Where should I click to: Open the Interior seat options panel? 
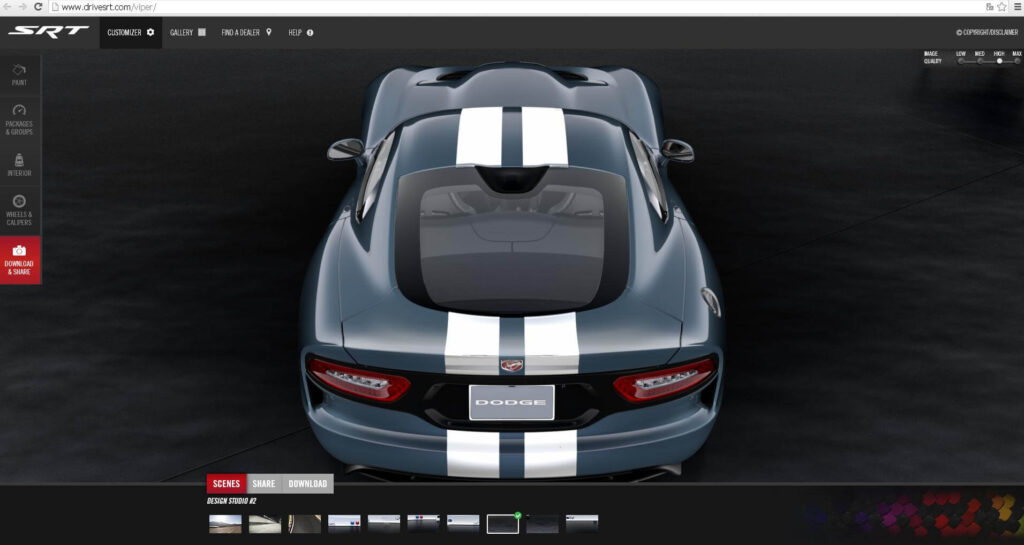pos(20,164)
